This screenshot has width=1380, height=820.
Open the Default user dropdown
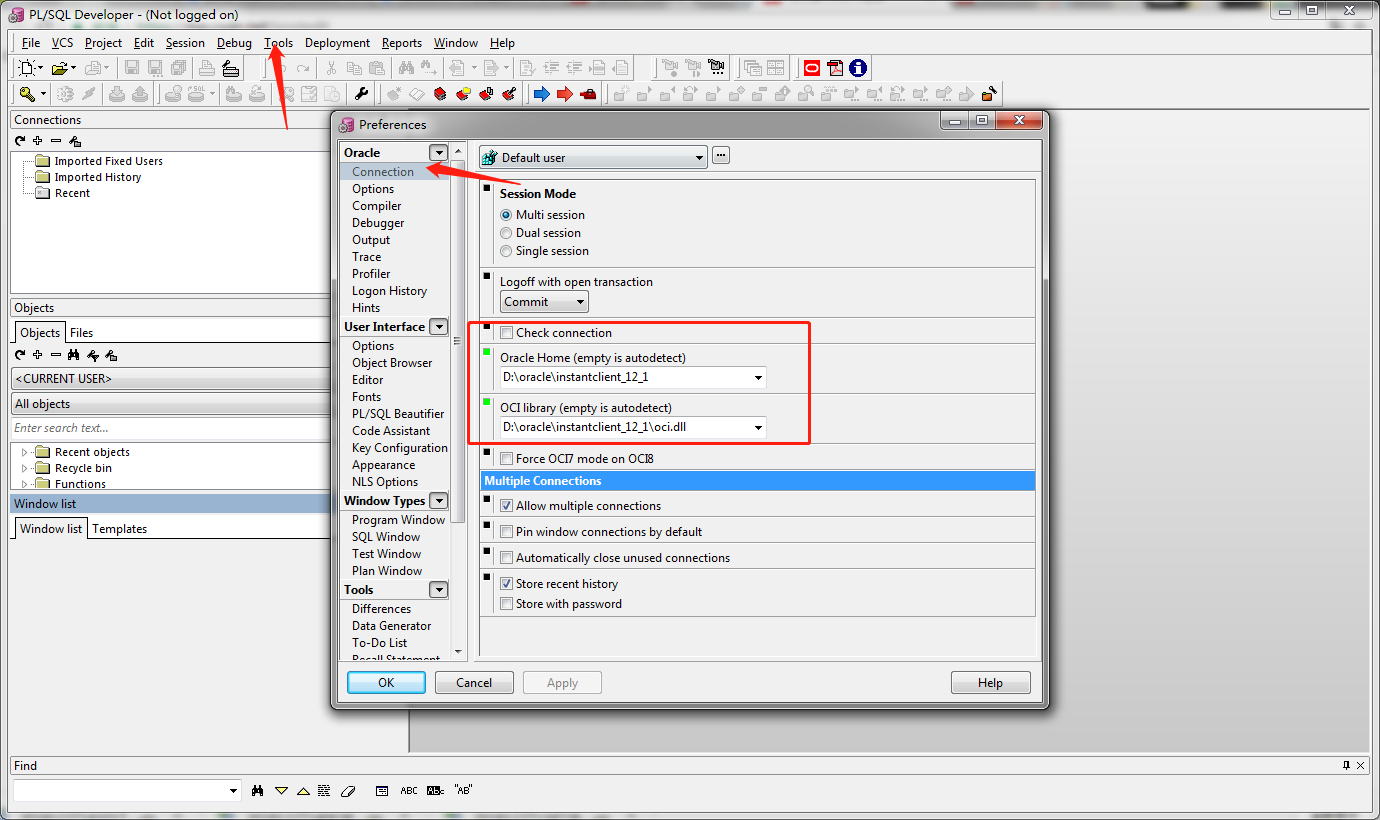[698, 157]
